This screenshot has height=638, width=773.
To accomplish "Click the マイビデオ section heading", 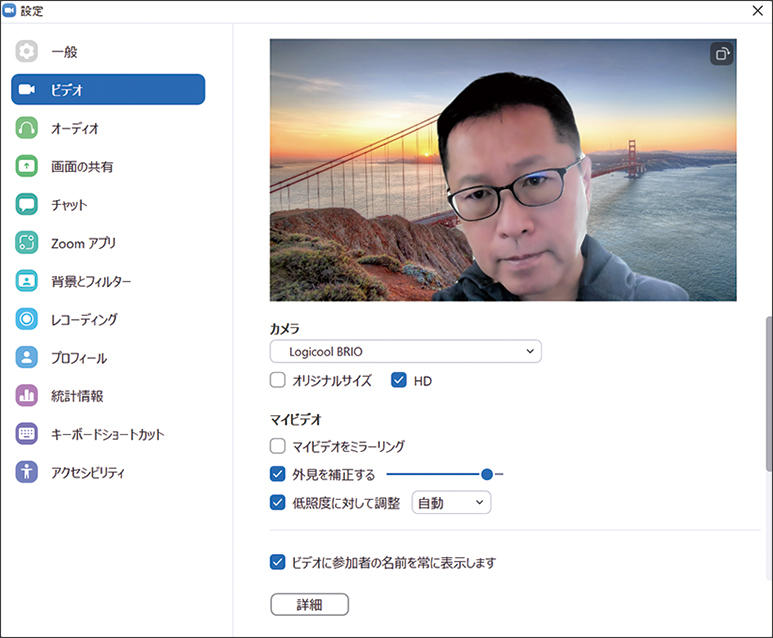I will pos(296,420).
